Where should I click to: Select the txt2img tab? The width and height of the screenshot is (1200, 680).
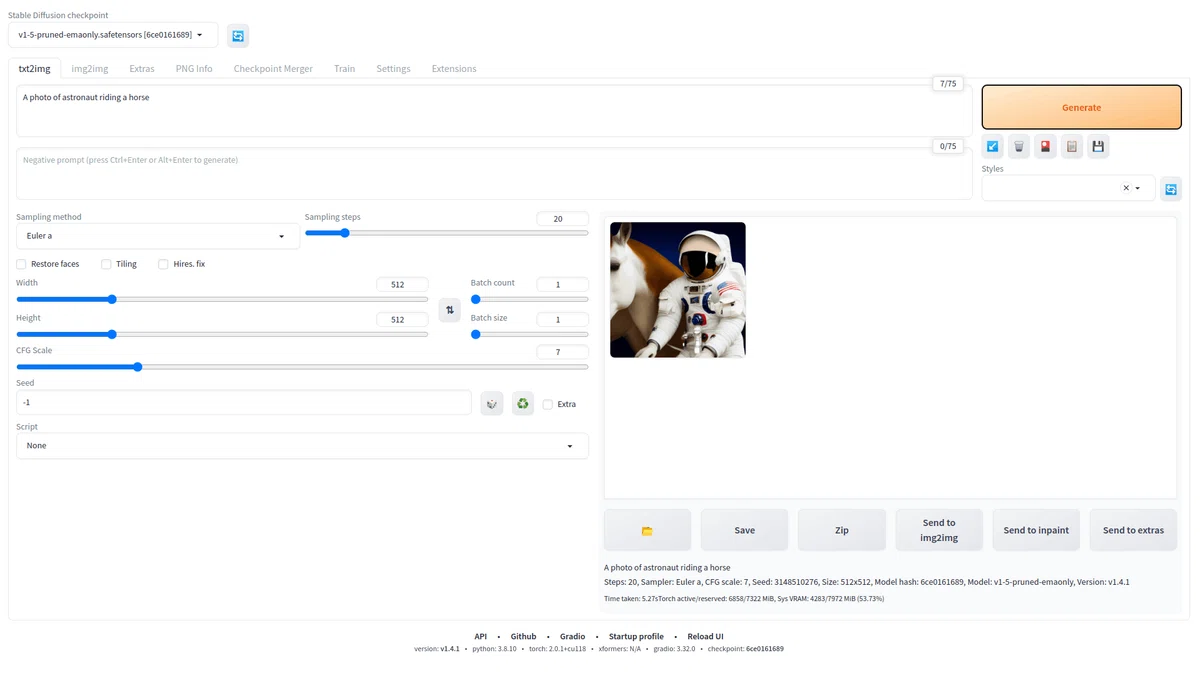pyautogui.click(x=34, y=68)
